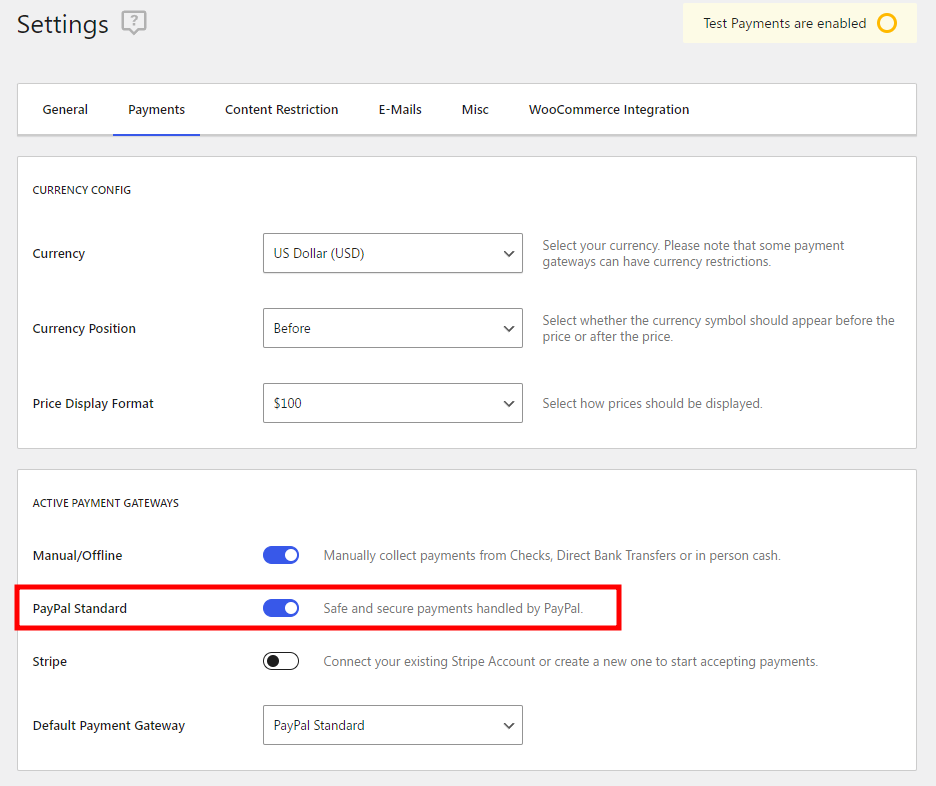Go to the E-Mails tab
936x786 pixels.
(400, 110)
